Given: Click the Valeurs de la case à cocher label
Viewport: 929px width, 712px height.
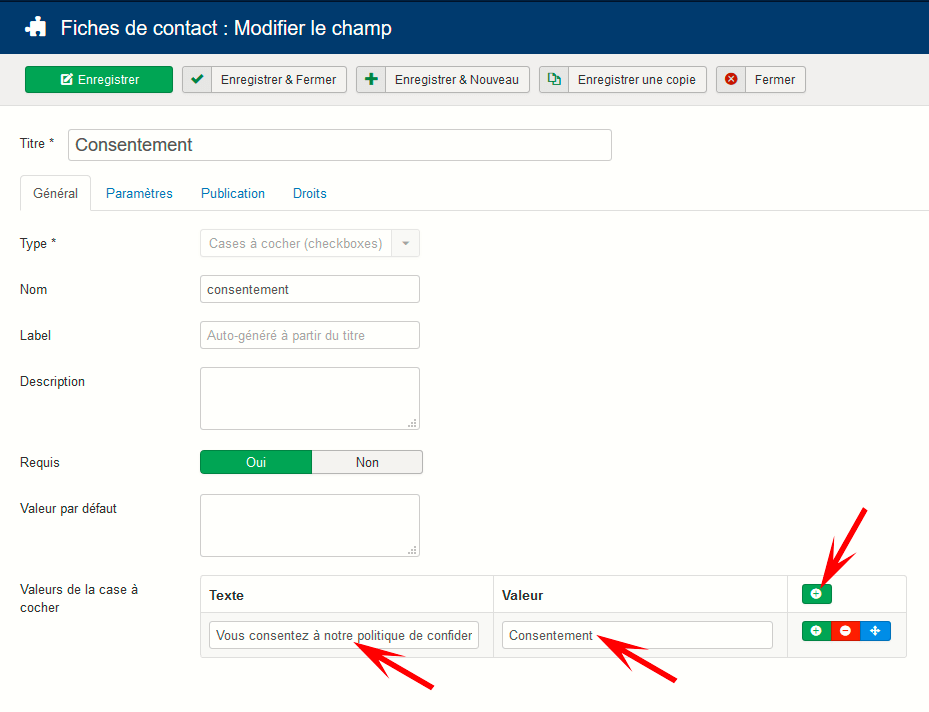Looking at the screenshot, I should pos(79,598).
